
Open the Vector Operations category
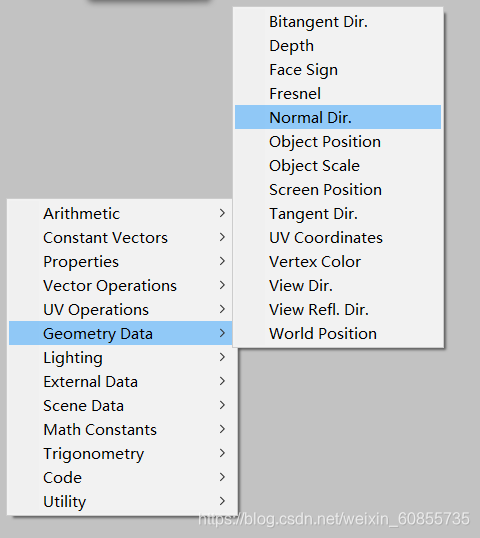[120, 285]
